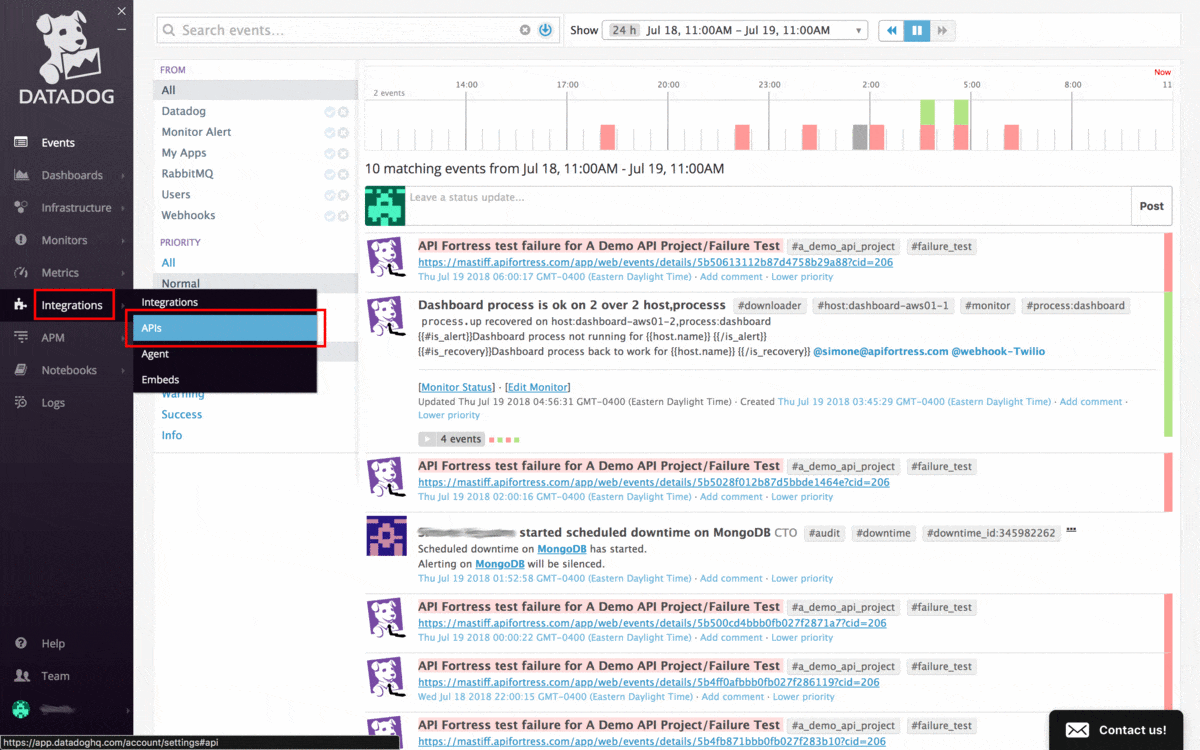Screen dimensions: 1200x750
Task: Click the Datadog logo
Action: coord(66,58)
